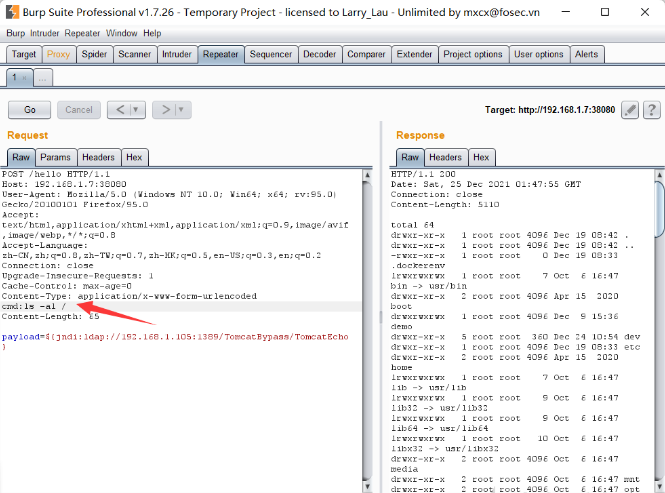
Task: Click the pencil icon to edit target
Action: [x=630, y=110]
